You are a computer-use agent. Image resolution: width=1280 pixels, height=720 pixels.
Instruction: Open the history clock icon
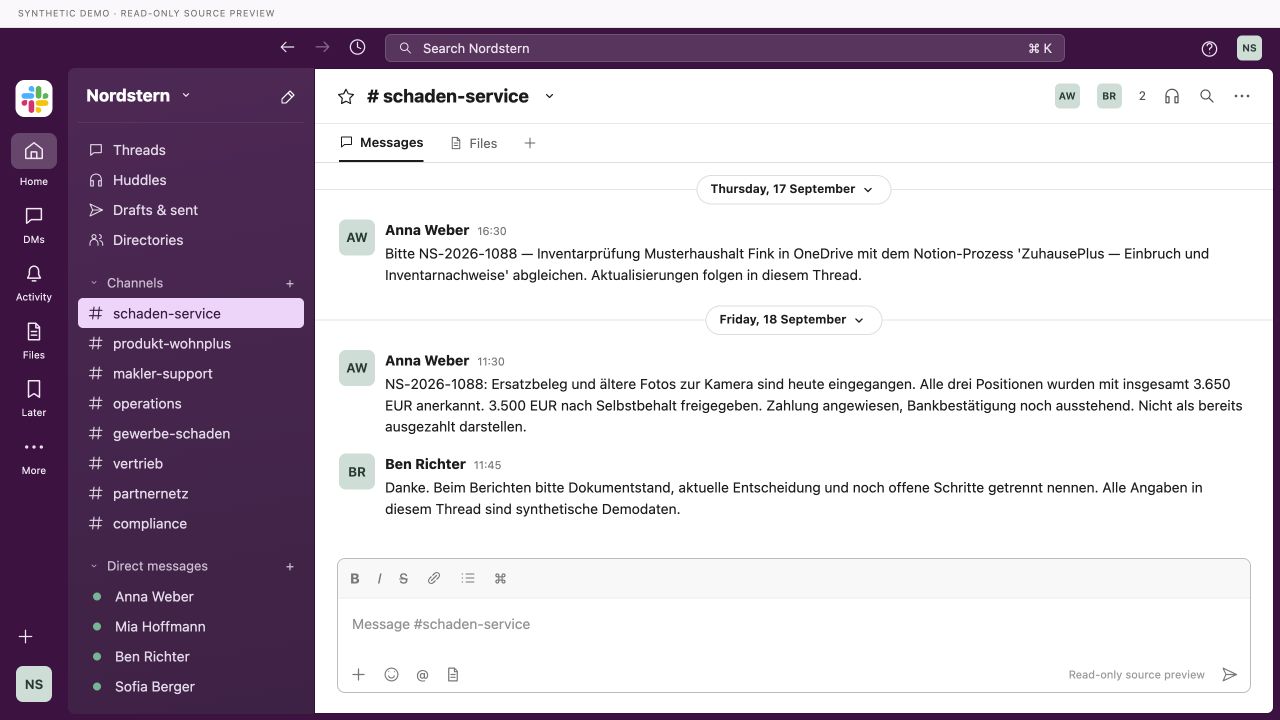tap(357, 47)
